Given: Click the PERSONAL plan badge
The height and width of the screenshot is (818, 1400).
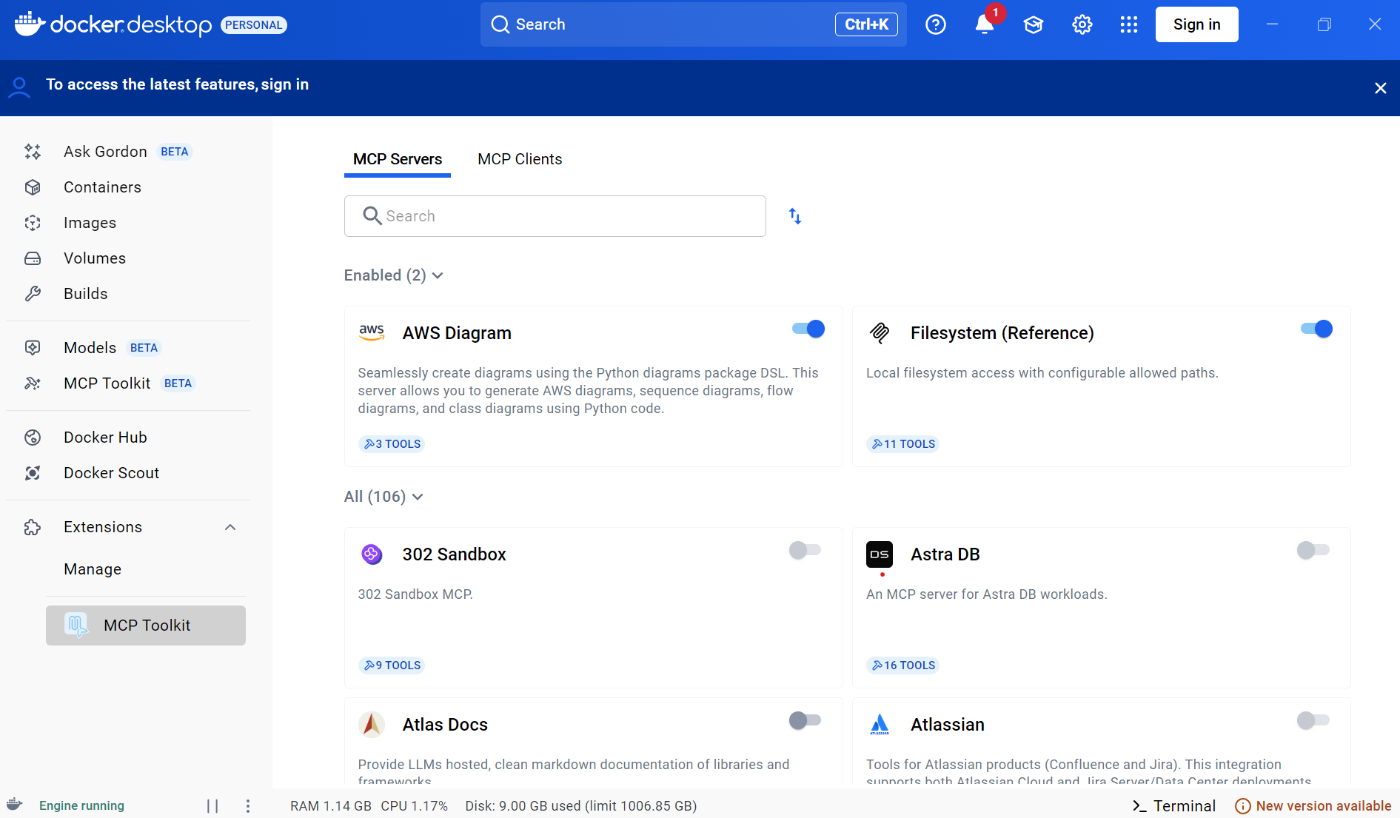Looking at the screenshot, I should [254, 25].
